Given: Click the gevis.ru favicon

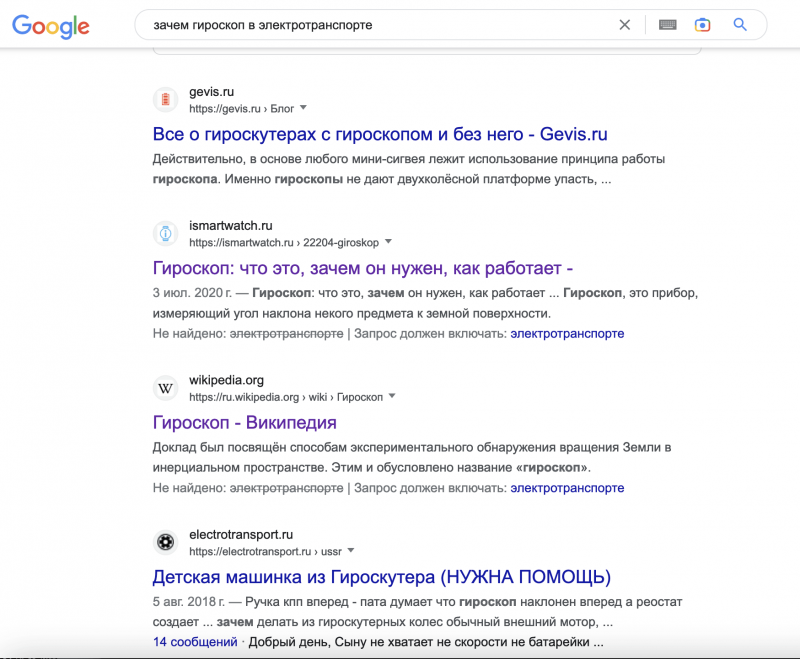Looking at the screenshot, I should [165, 99].
